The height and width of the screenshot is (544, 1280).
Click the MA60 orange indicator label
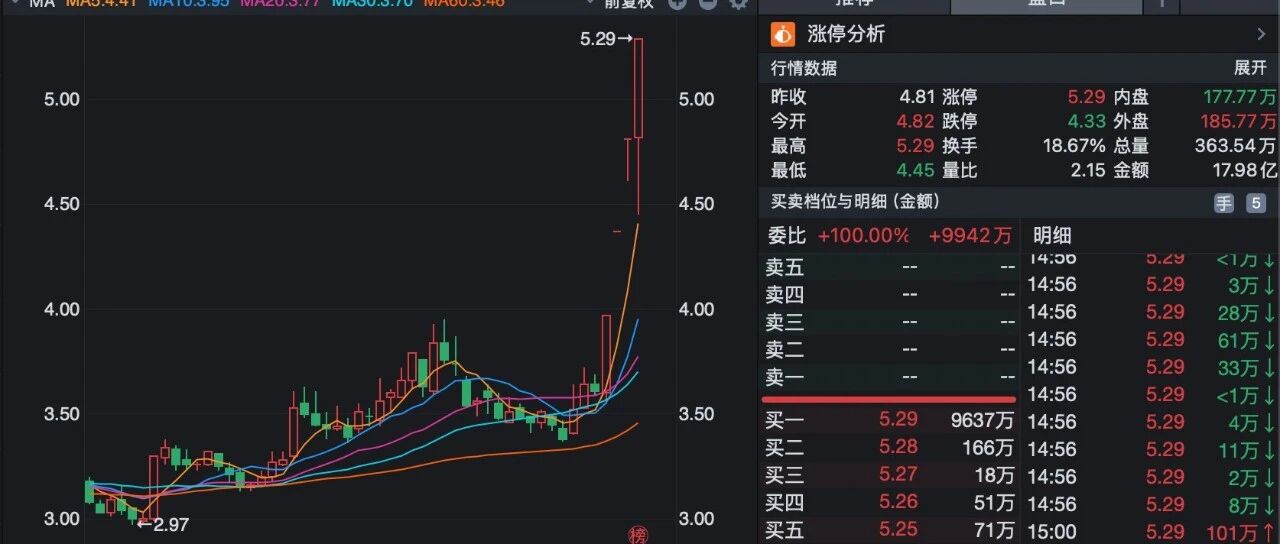pos(464,3)
